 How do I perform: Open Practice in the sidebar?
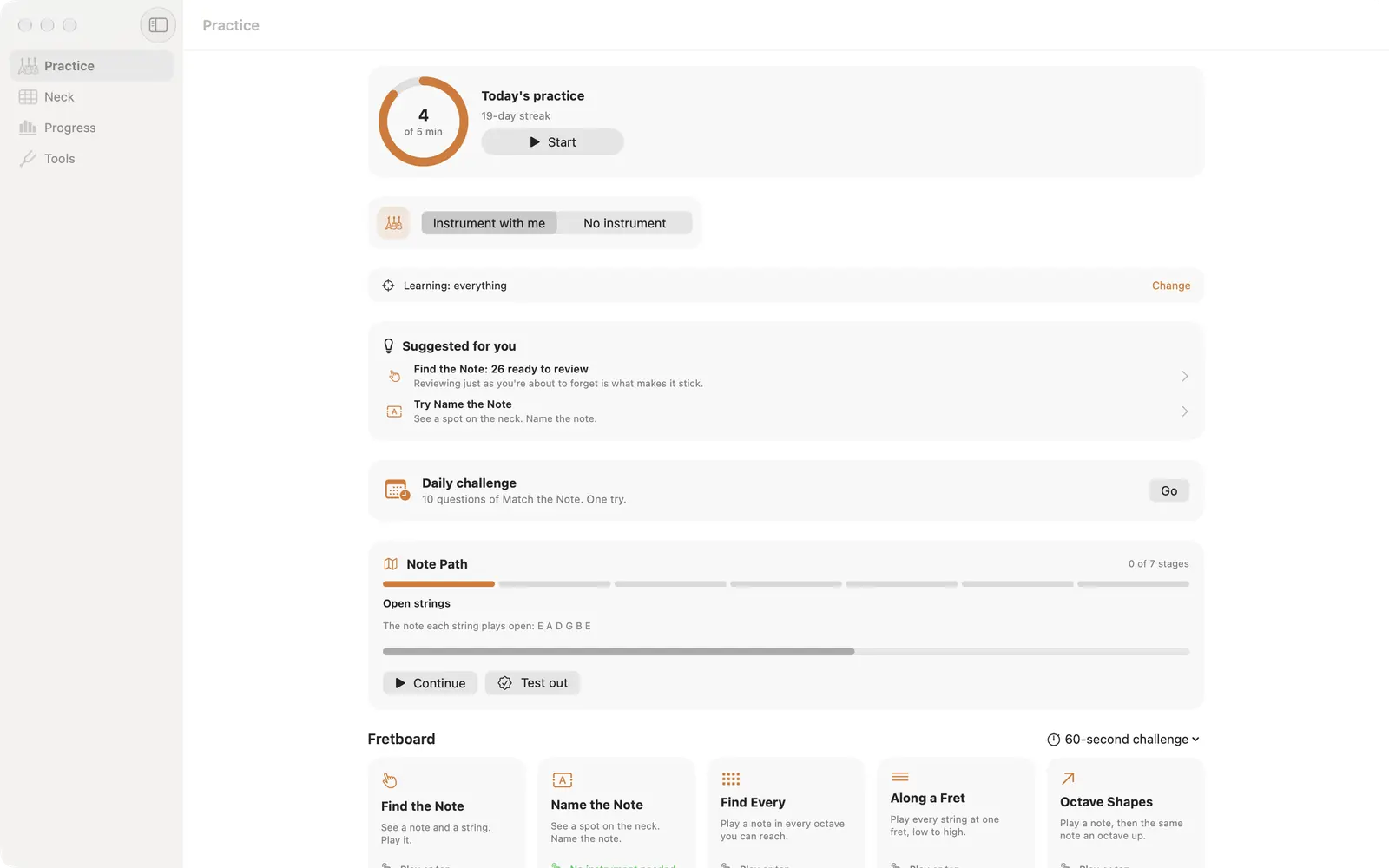(91, 66)
